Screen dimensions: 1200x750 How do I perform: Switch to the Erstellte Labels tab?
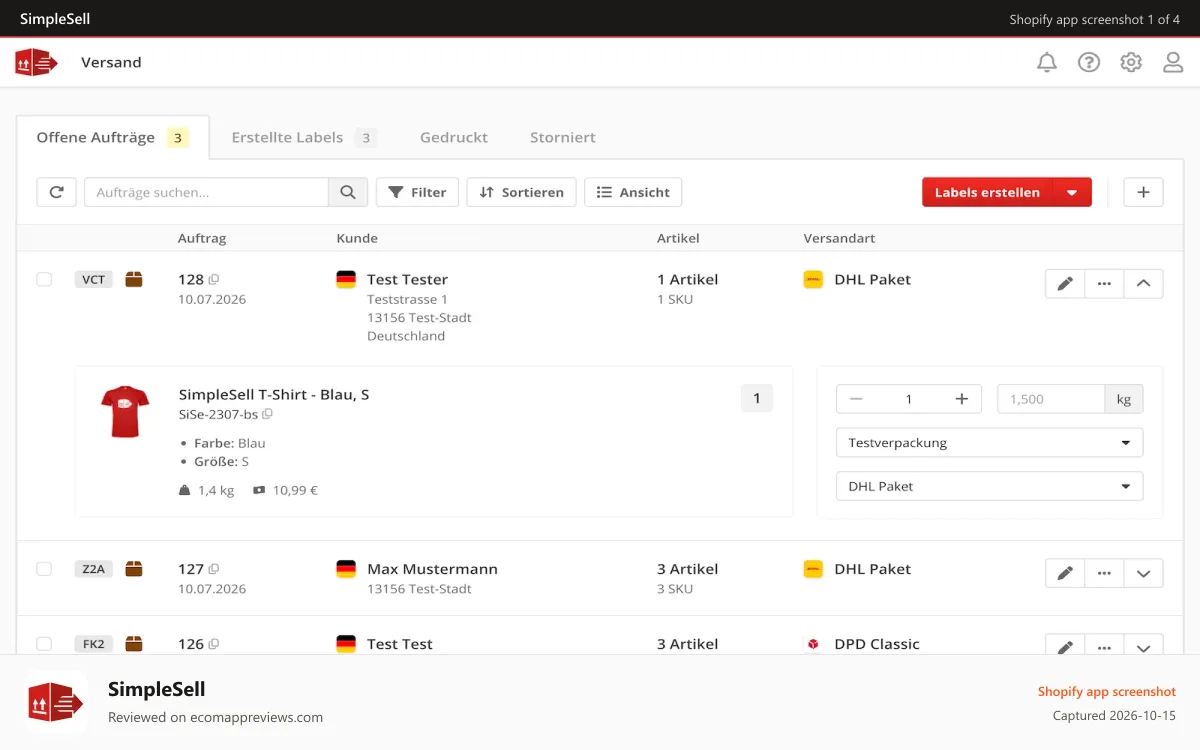pos(303,137)
